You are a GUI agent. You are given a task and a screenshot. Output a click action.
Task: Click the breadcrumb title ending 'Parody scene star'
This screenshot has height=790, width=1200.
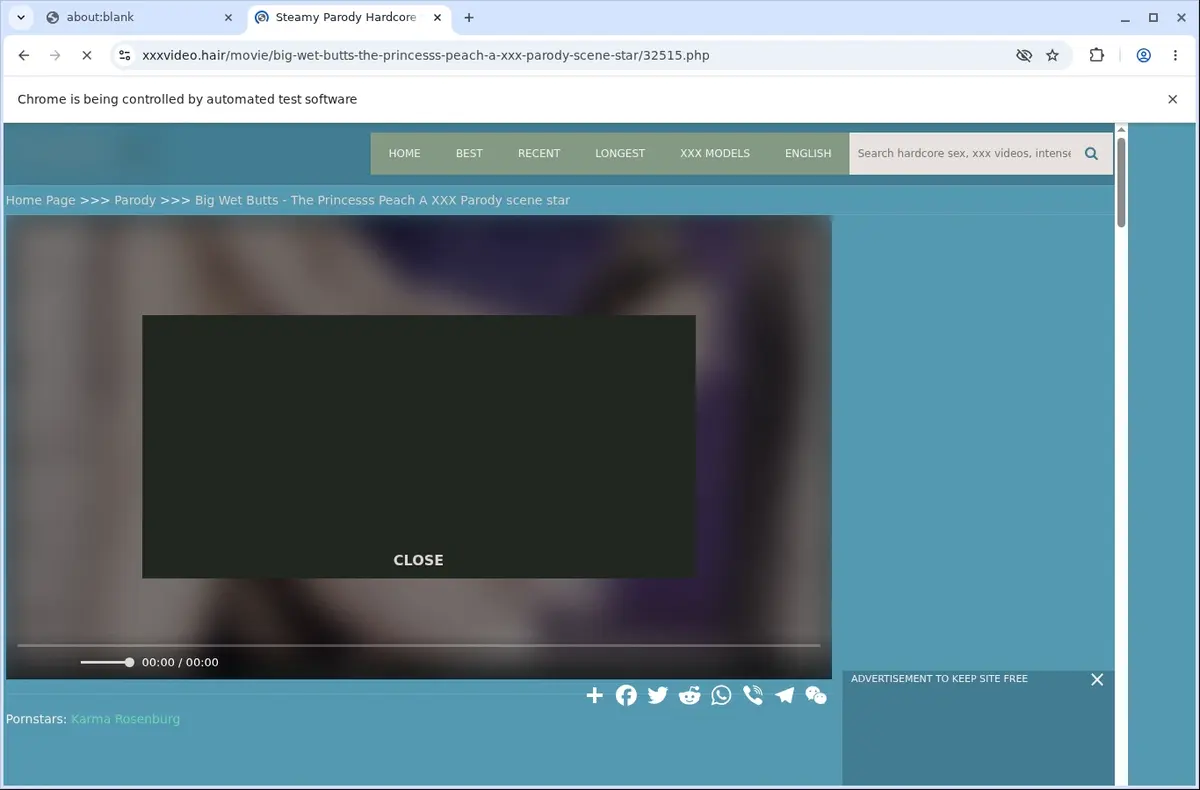[382, 200]
